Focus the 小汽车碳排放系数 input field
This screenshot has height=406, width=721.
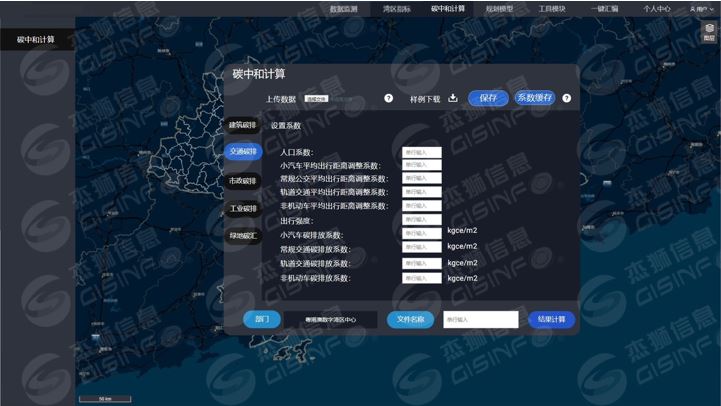[422, 234]
